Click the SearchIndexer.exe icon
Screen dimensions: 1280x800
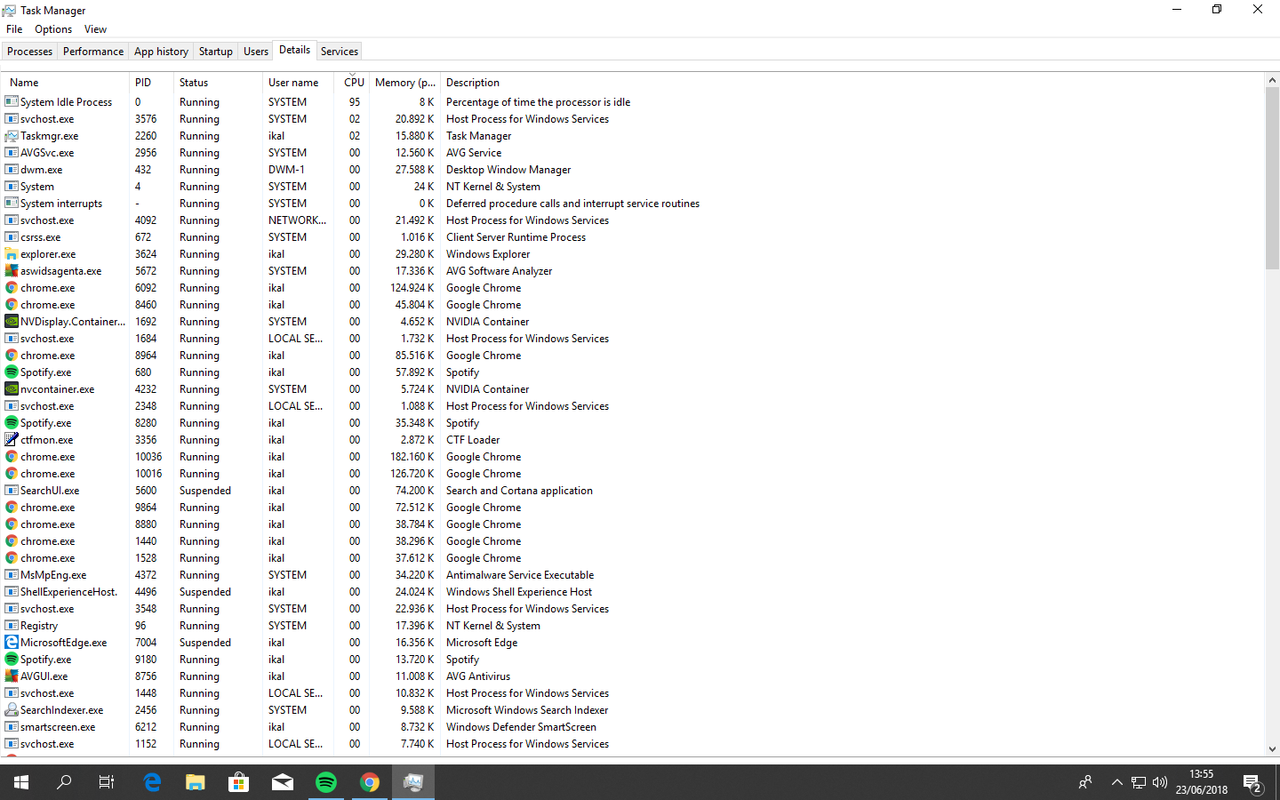pos(12,710)
